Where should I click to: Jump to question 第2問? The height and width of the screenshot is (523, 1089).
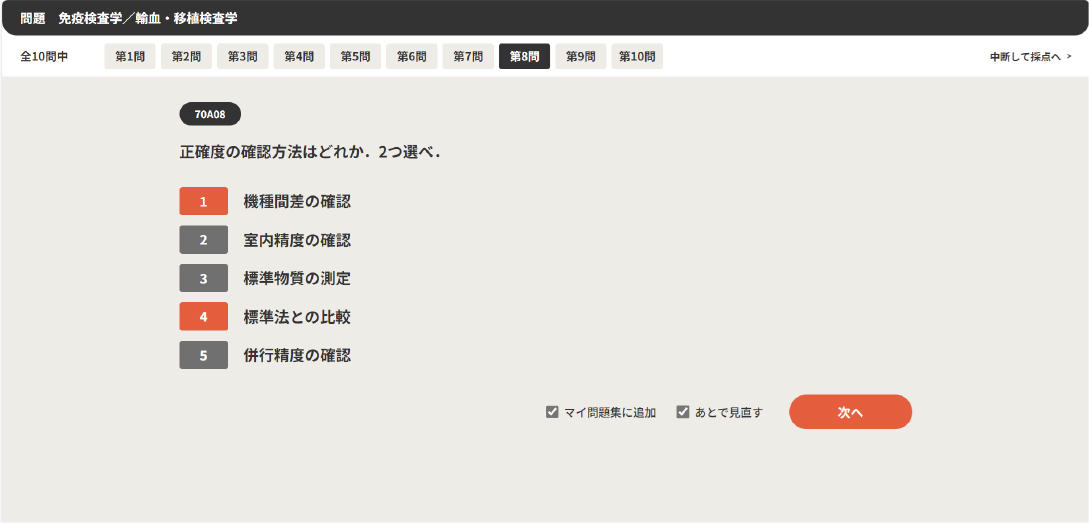point(186,57)
